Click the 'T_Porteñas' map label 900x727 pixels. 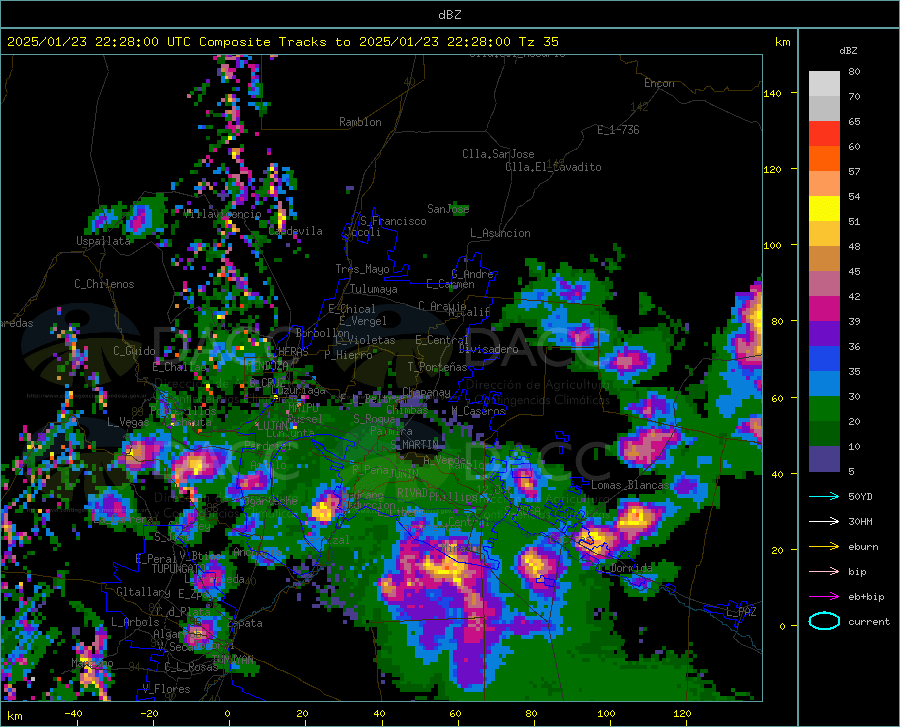pos(437,367)
